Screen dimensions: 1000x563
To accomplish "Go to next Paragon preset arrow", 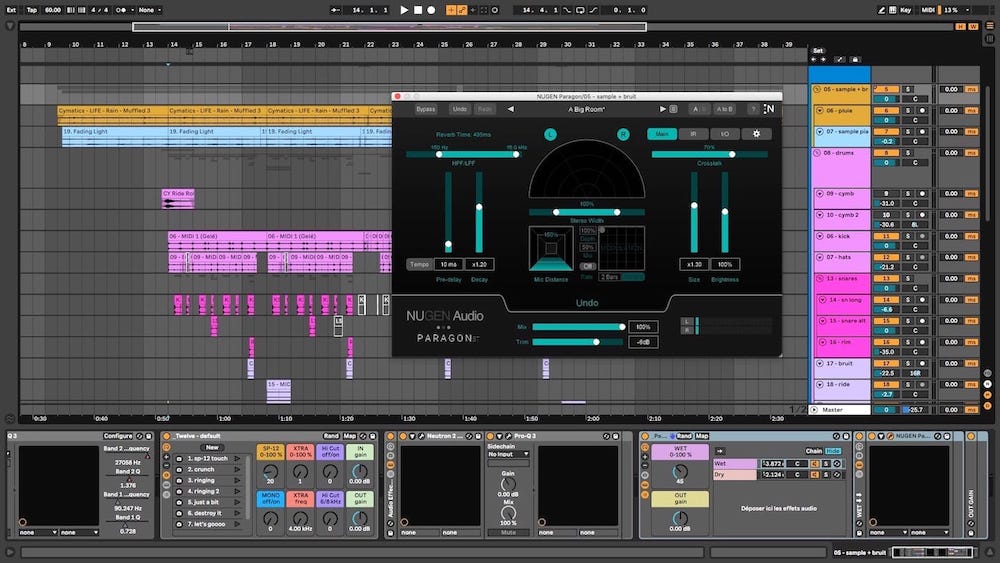I will 662,109.
